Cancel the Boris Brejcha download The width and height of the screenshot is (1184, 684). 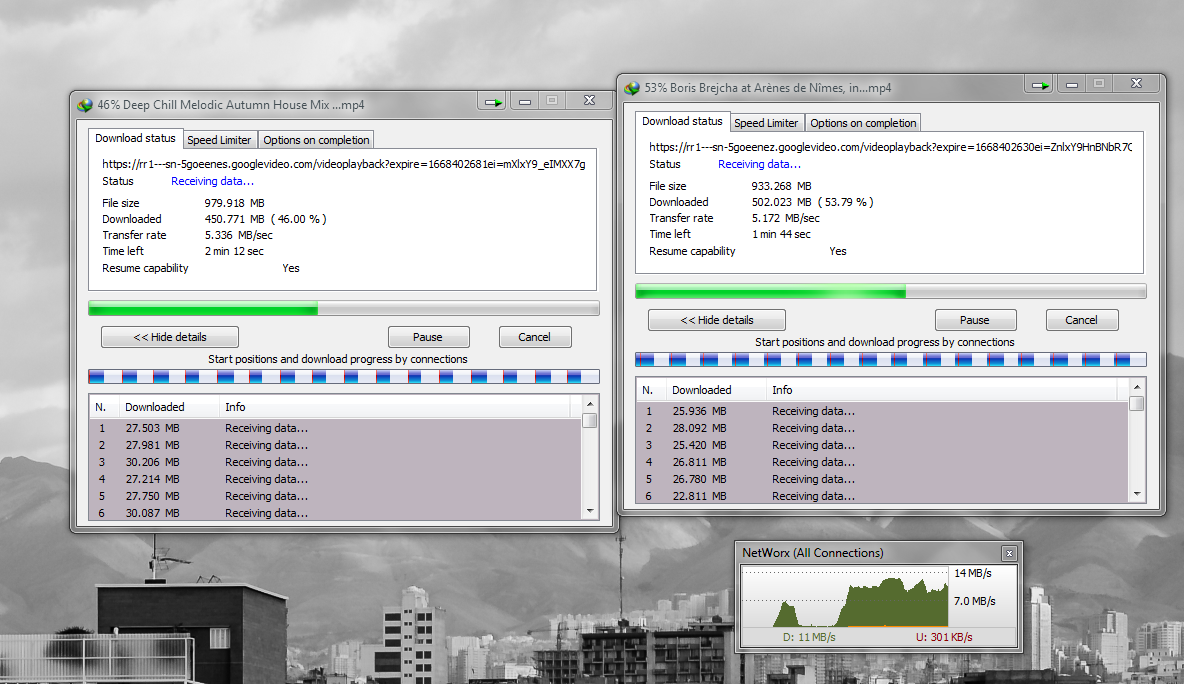1081,320
